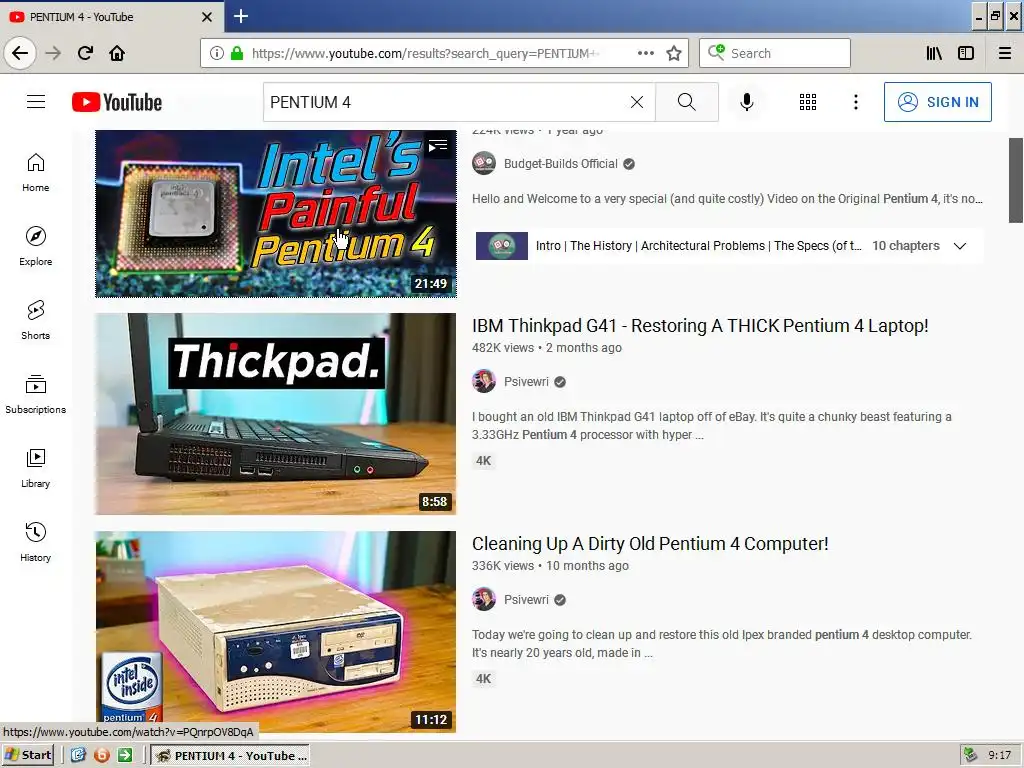Click the browser address bar URL
The width and height of the screenshot is (1024, 768).
426,53
